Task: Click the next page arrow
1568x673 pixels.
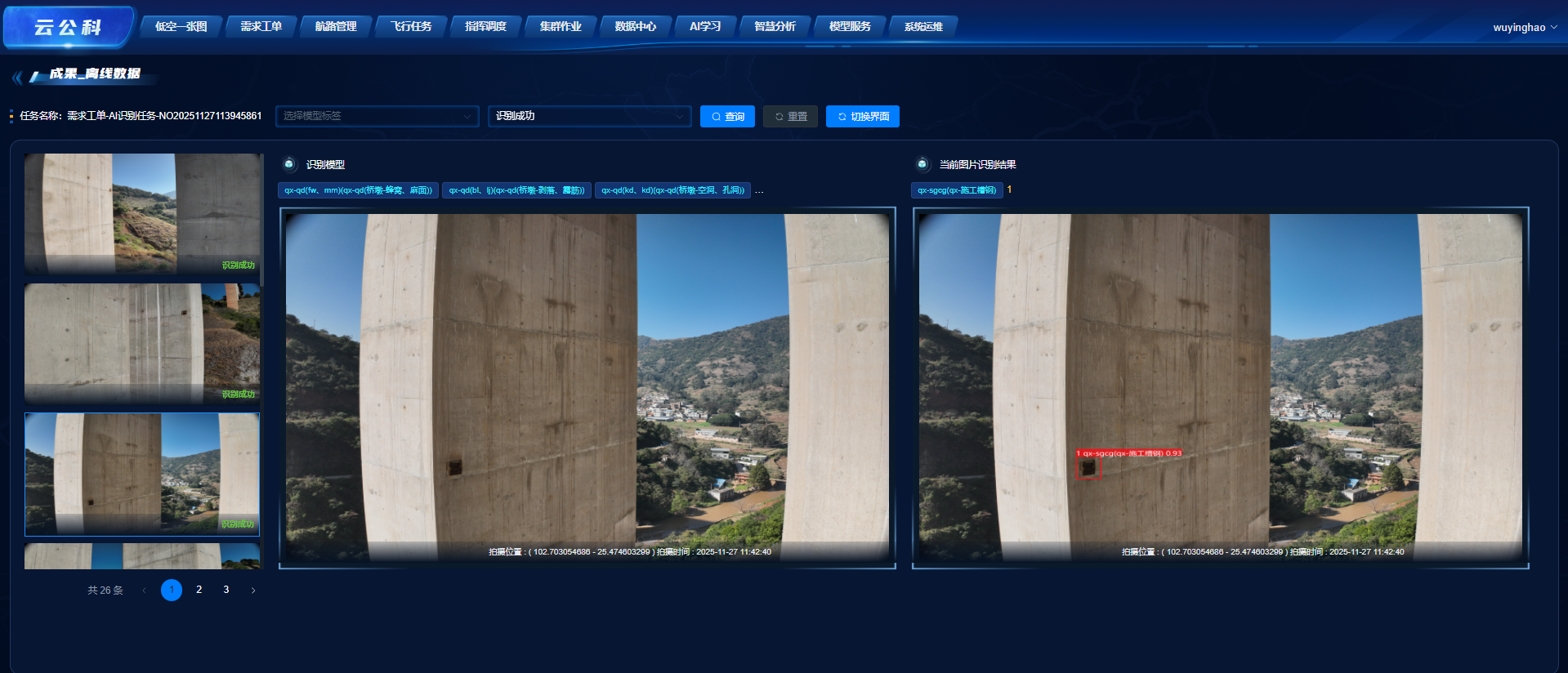Action: pos(253,591)
